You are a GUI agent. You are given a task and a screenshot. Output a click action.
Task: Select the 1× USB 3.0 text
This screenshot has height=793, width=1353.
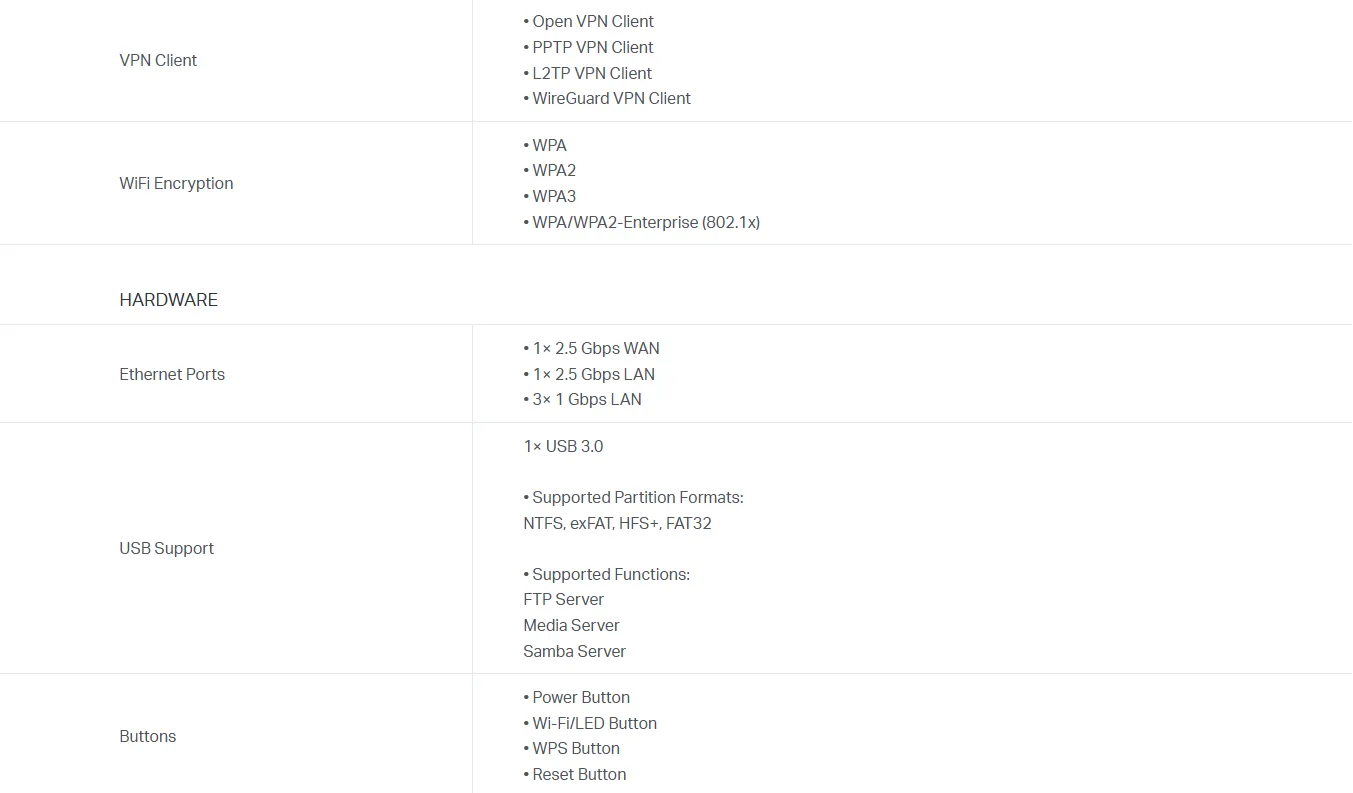[x=563, y=446]
